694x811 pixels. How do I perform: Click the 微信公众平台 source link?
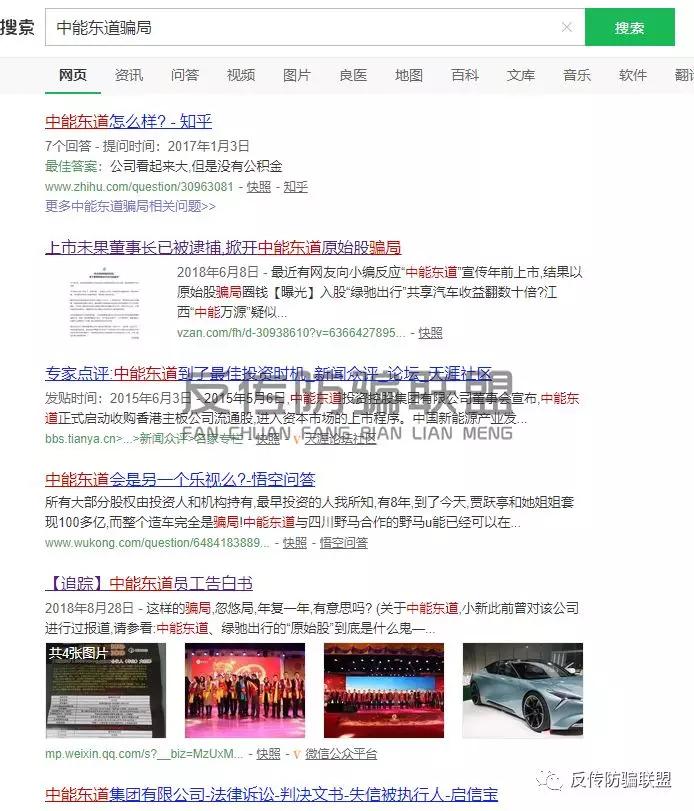[341, 754]
